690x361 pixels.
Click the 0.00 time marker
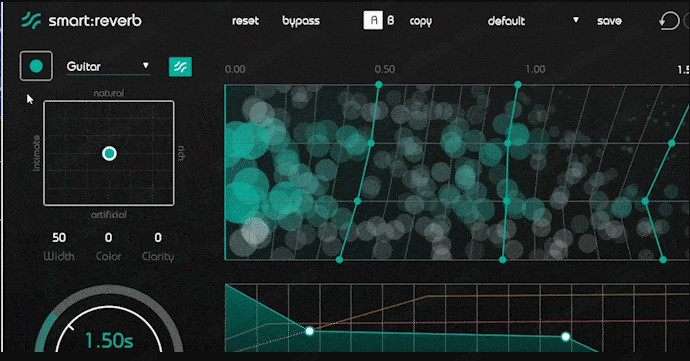pyautogui.click(x=235, y=69)
